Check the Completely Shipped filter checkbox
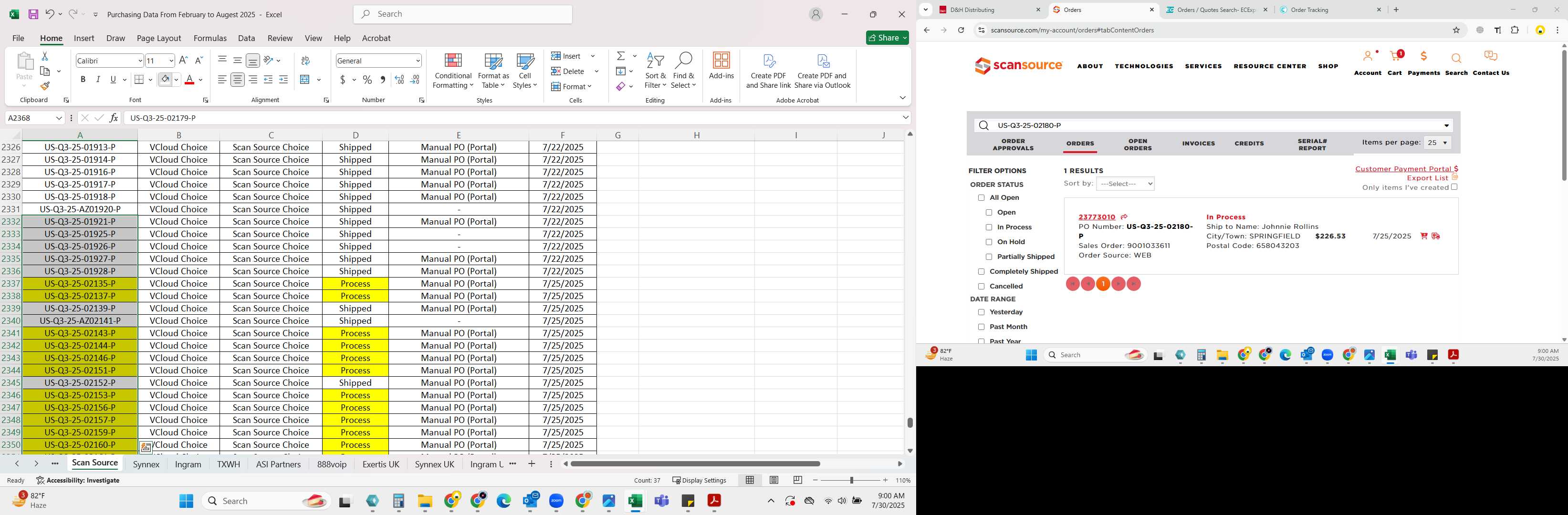 pos(981,272)
